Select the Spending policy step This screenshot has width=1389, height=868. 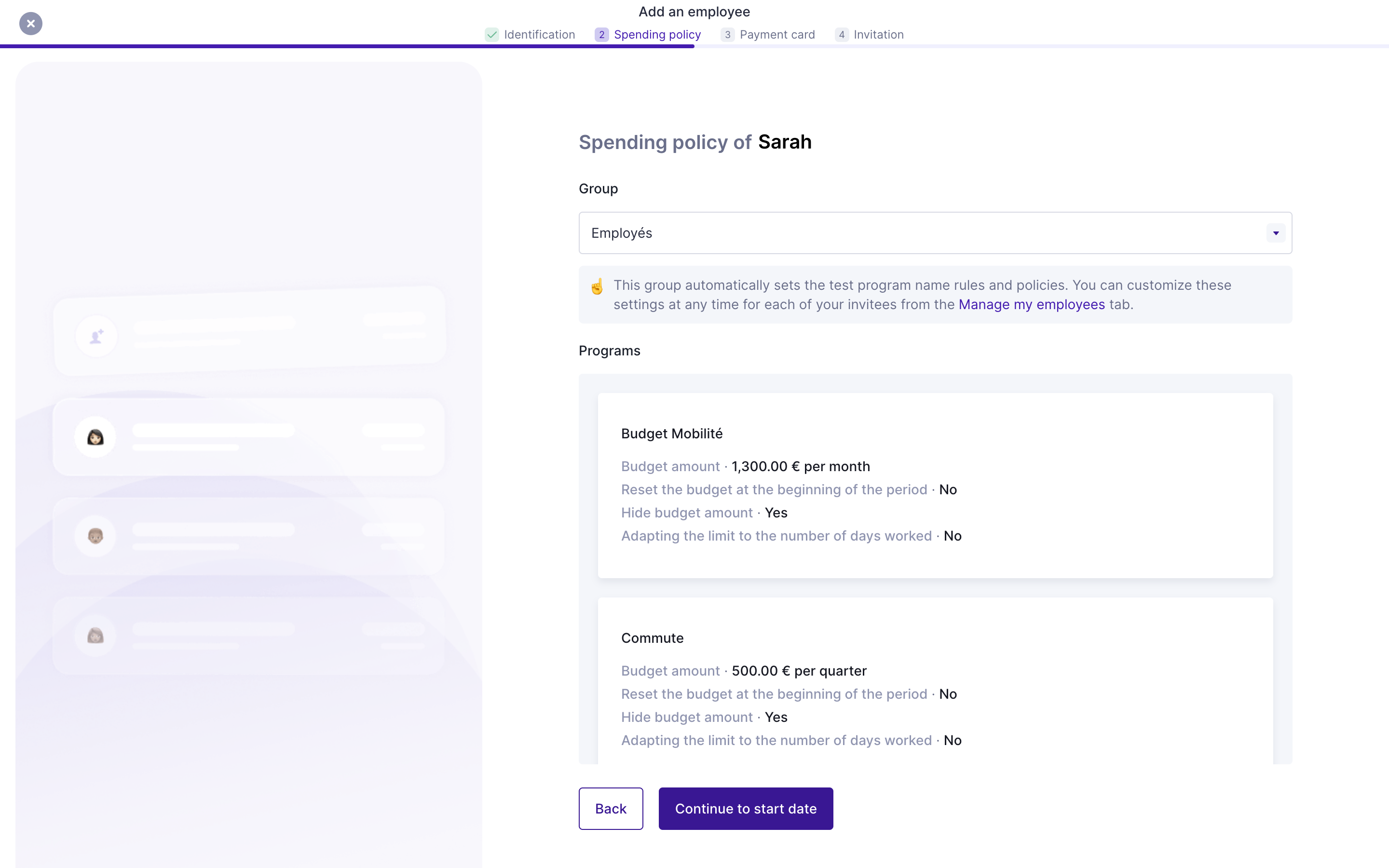tap(656, 34)
